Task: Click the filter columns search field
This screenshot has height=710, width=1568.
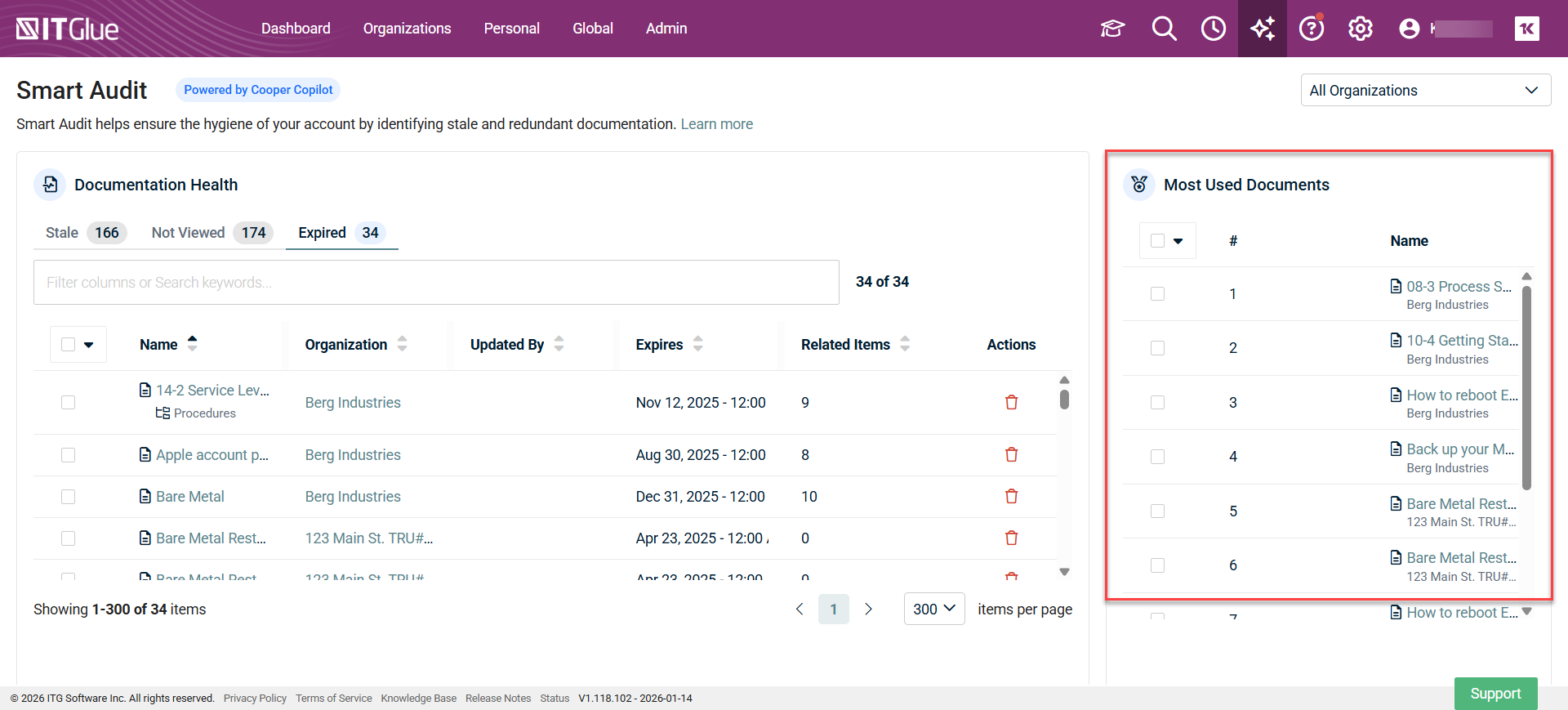Action: (x=436, y=282)
